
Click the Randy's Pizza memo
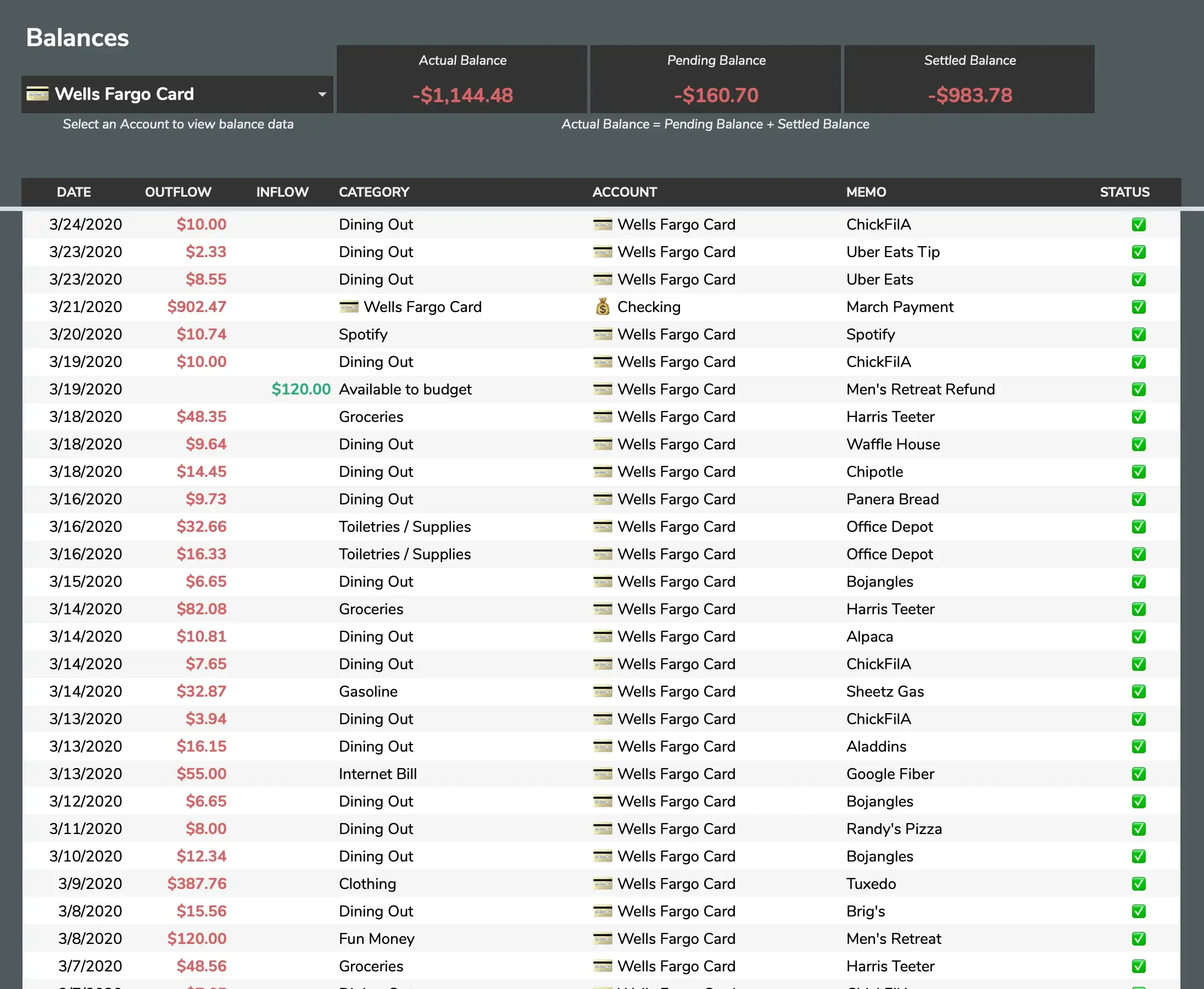894,829
